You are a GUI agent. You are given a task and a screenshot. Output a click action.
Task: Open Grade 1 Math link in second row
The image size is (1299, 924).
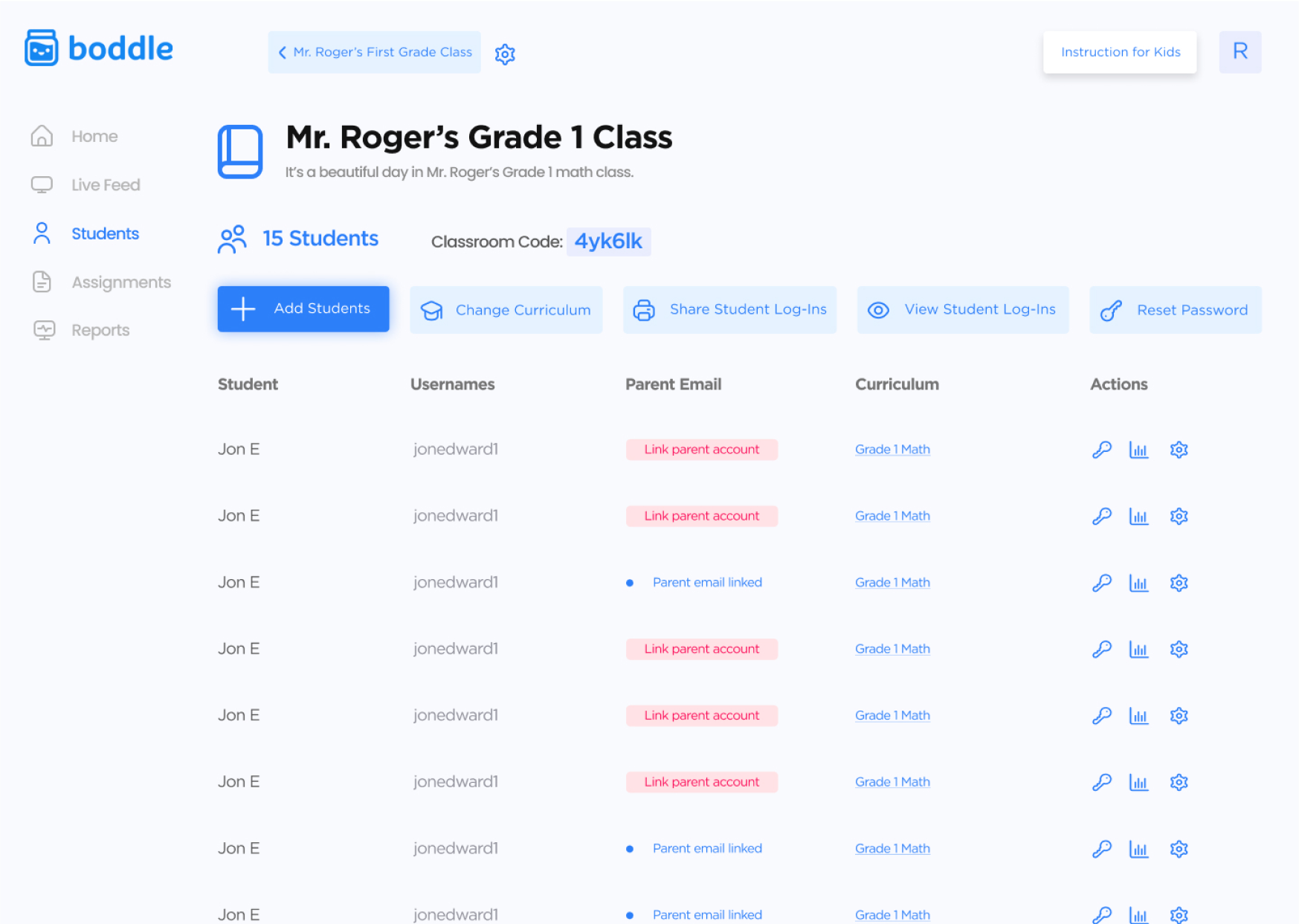pyautogui.click(x=892, y=516)
